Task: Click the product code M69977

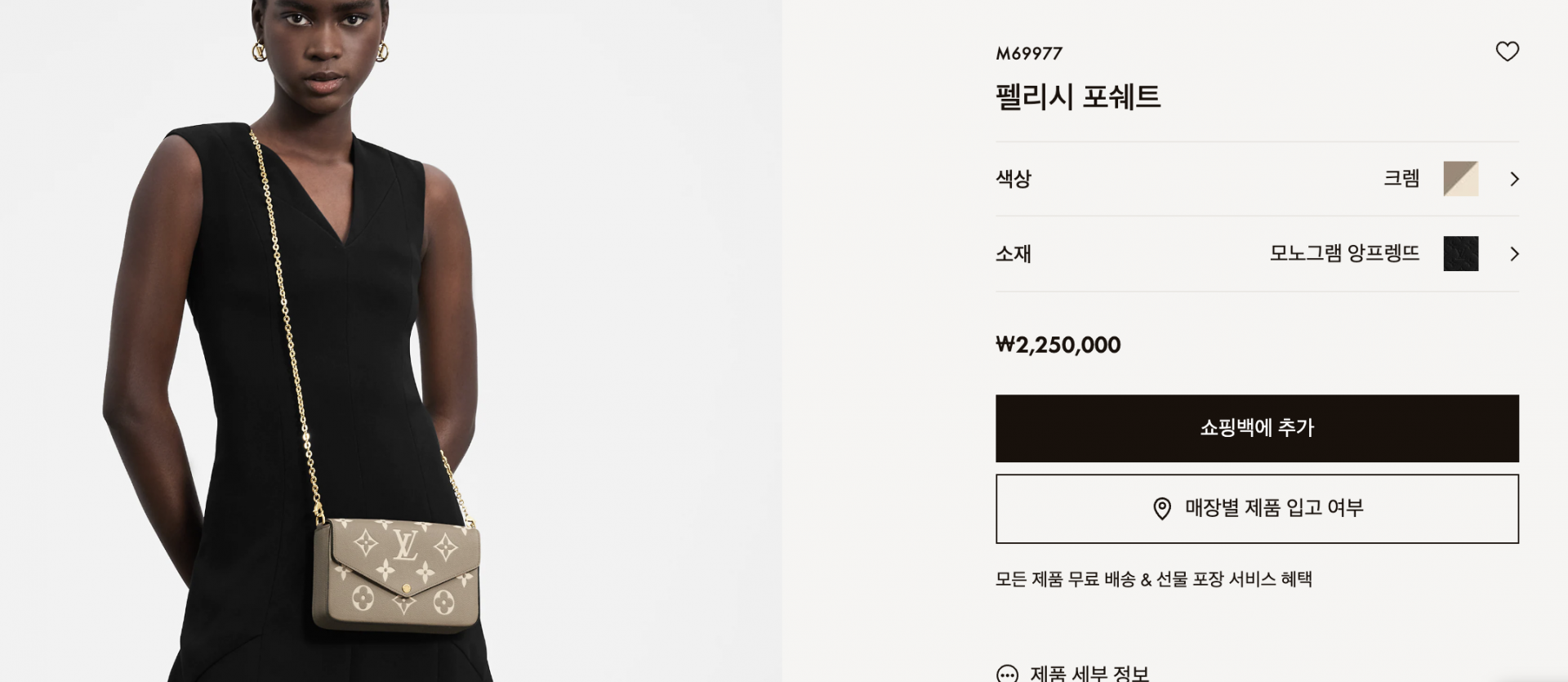Action: (1029, 53)
